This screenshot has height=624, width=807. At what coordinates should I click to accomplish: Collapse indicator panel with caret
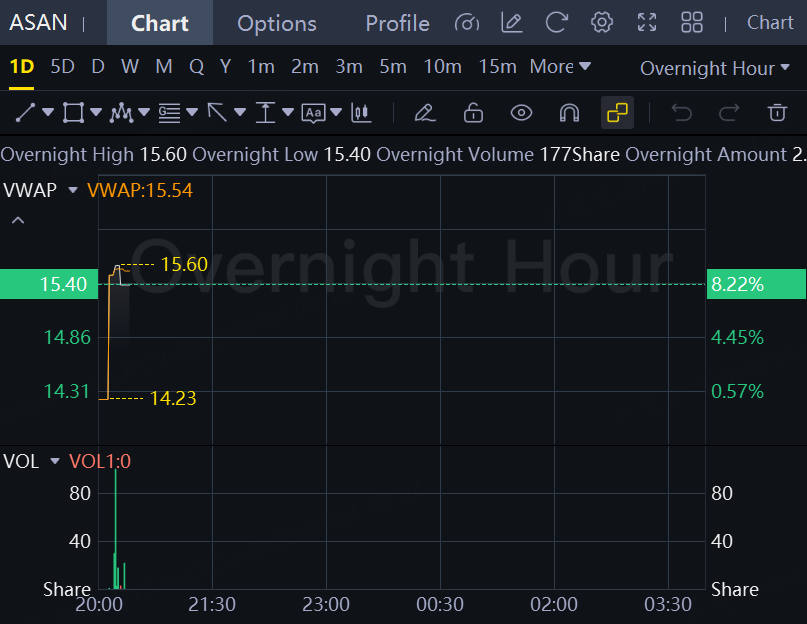[x=18, y=220]
